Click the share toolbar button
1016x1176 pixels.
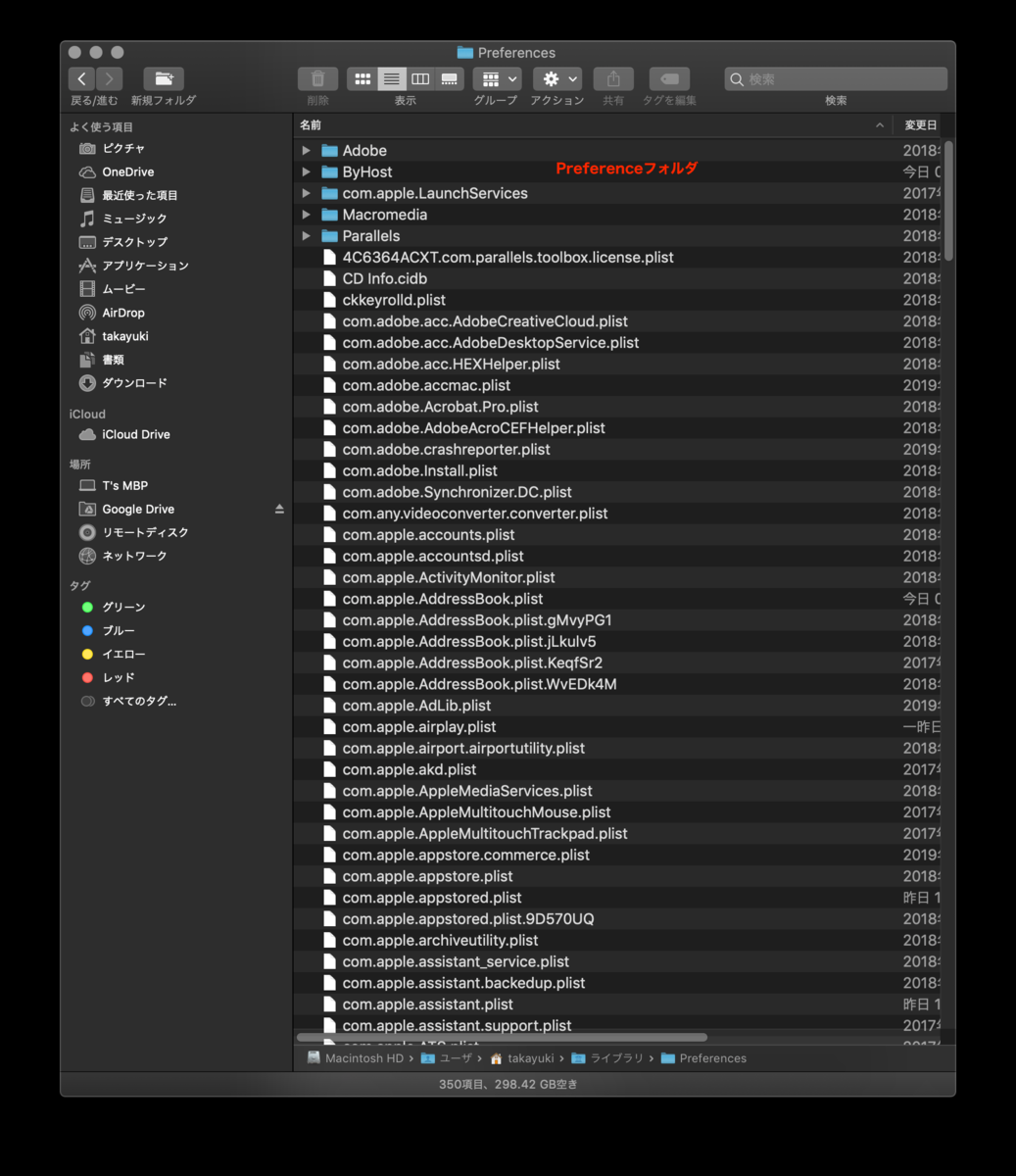[613, 78]
